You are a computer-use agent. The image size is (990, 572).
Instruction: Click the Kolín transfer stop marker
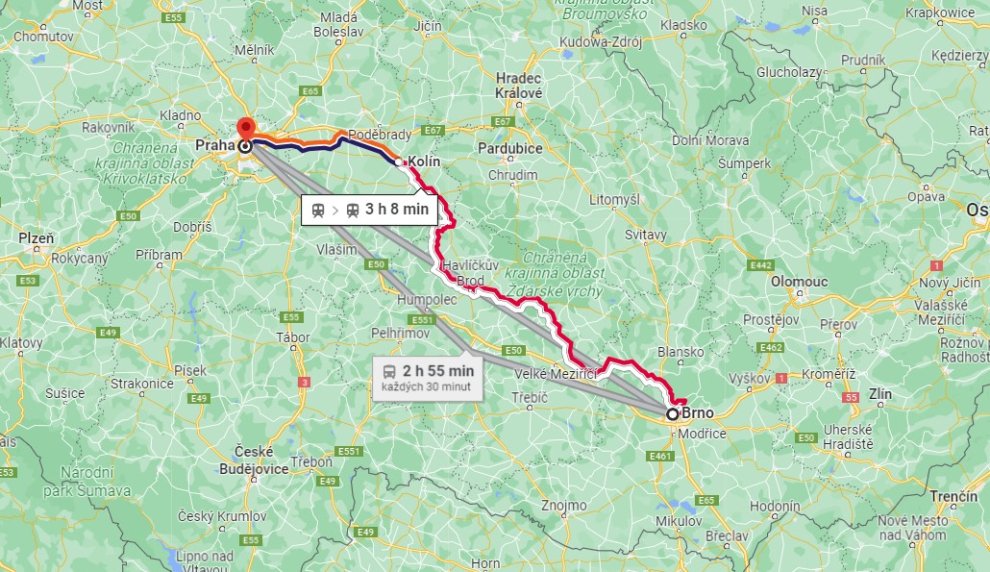click(x=400, y=162)
